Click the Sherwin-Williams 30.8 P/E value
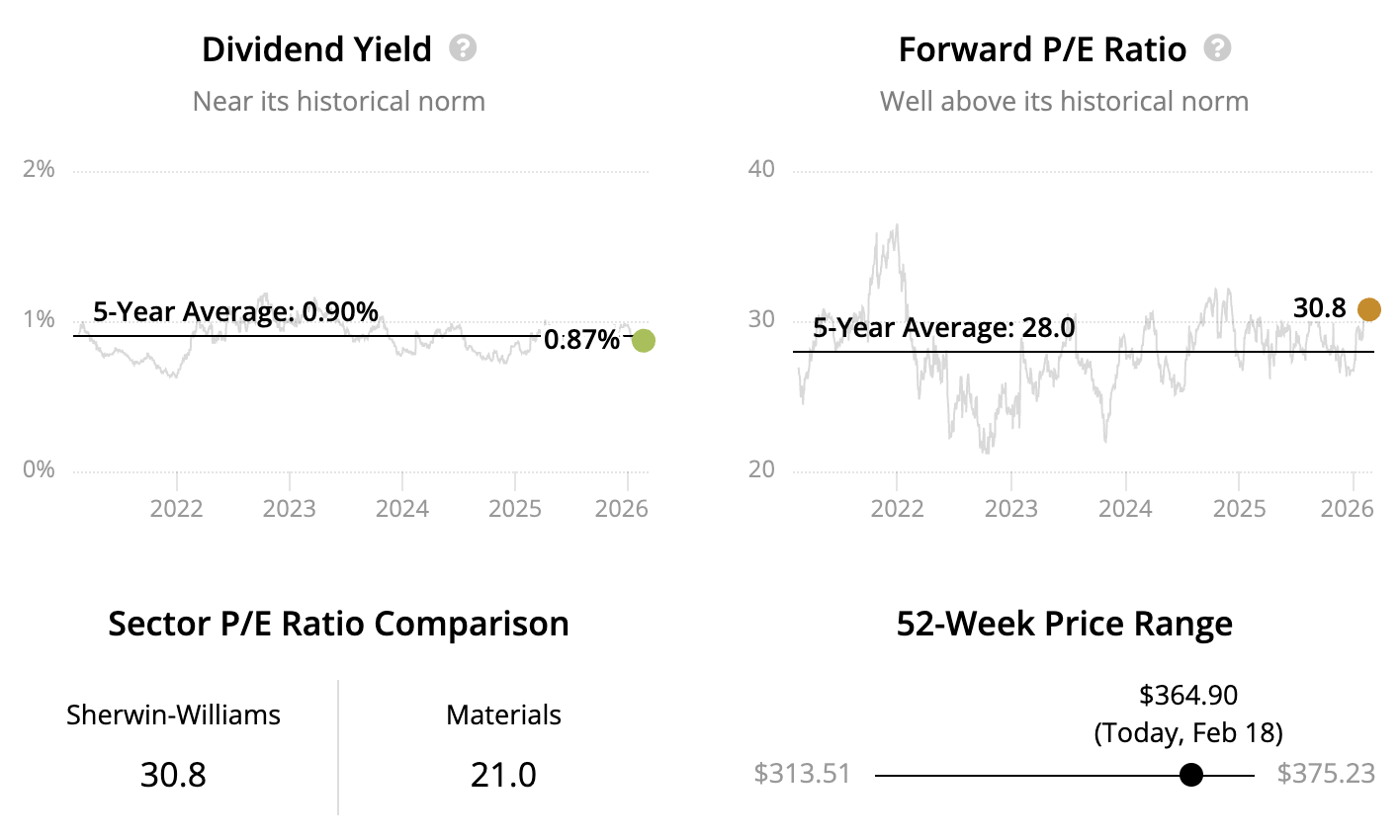 point(173,775)
